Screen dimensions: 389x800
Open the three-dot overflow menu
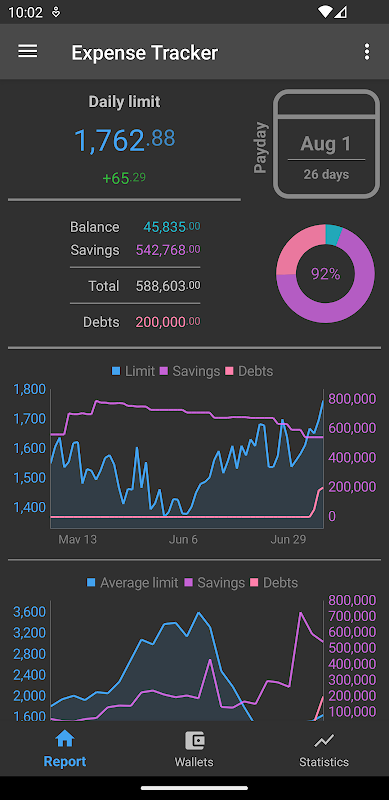[367, 52]
